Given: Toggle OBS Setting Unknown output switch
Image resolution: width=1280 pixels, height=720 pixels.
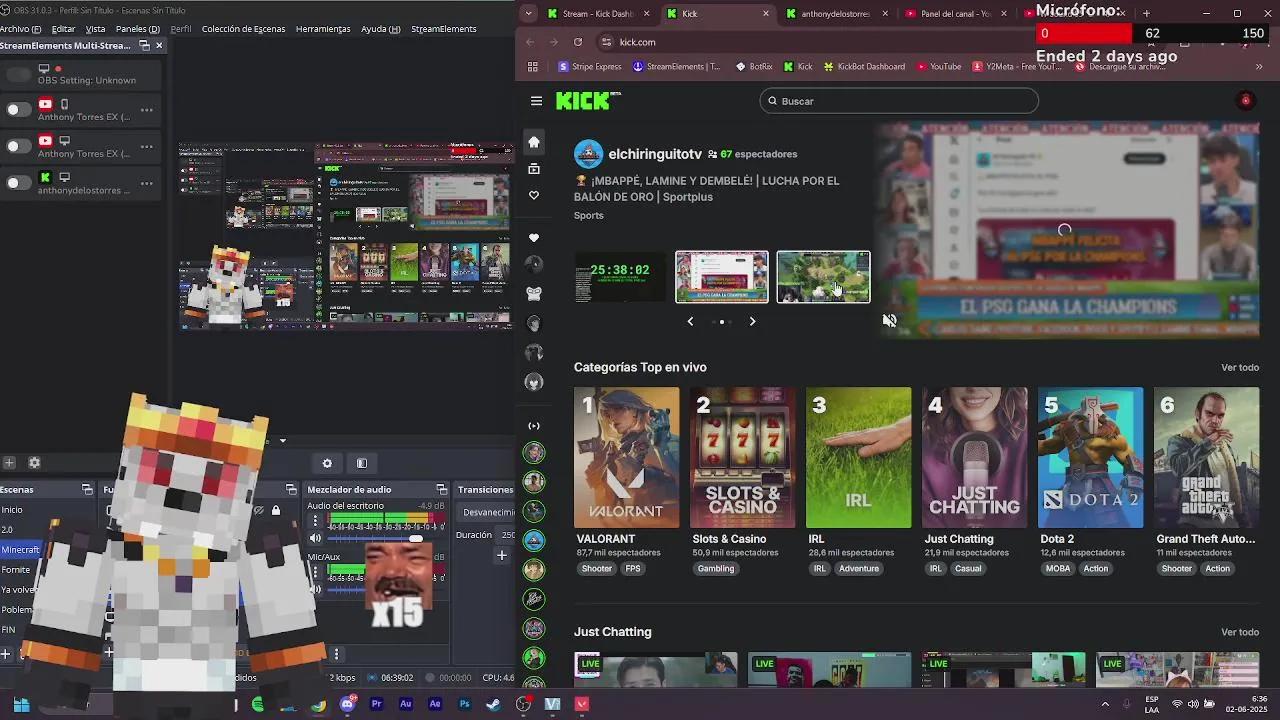Looking at the screenshot, I should 18,74.
